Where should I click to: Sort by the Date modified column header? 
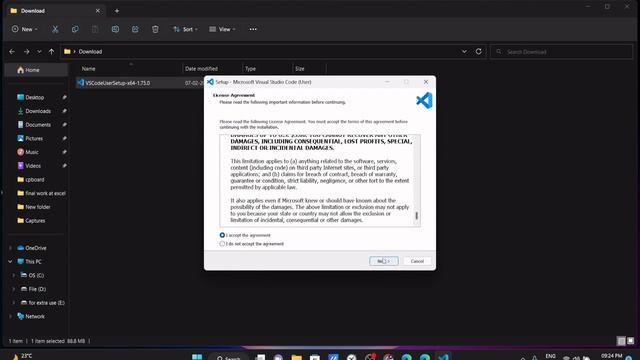201,69
